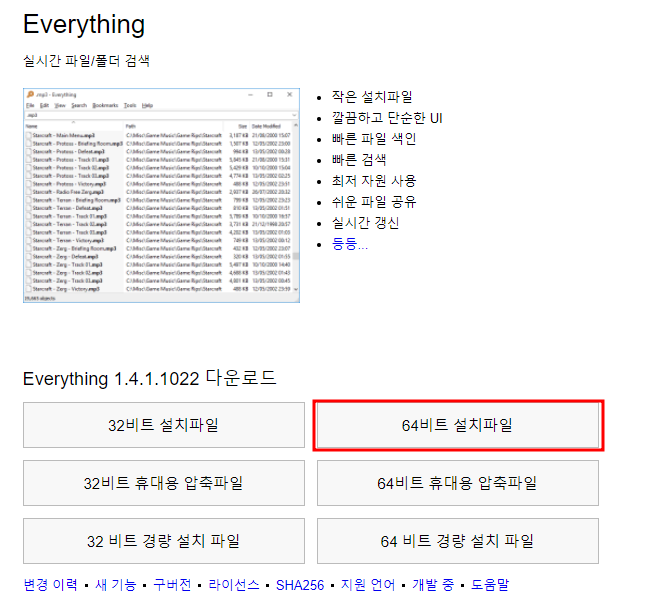Open the 라이선스 link
Viewport: 645px width, 614px height.
coord(234,584)
